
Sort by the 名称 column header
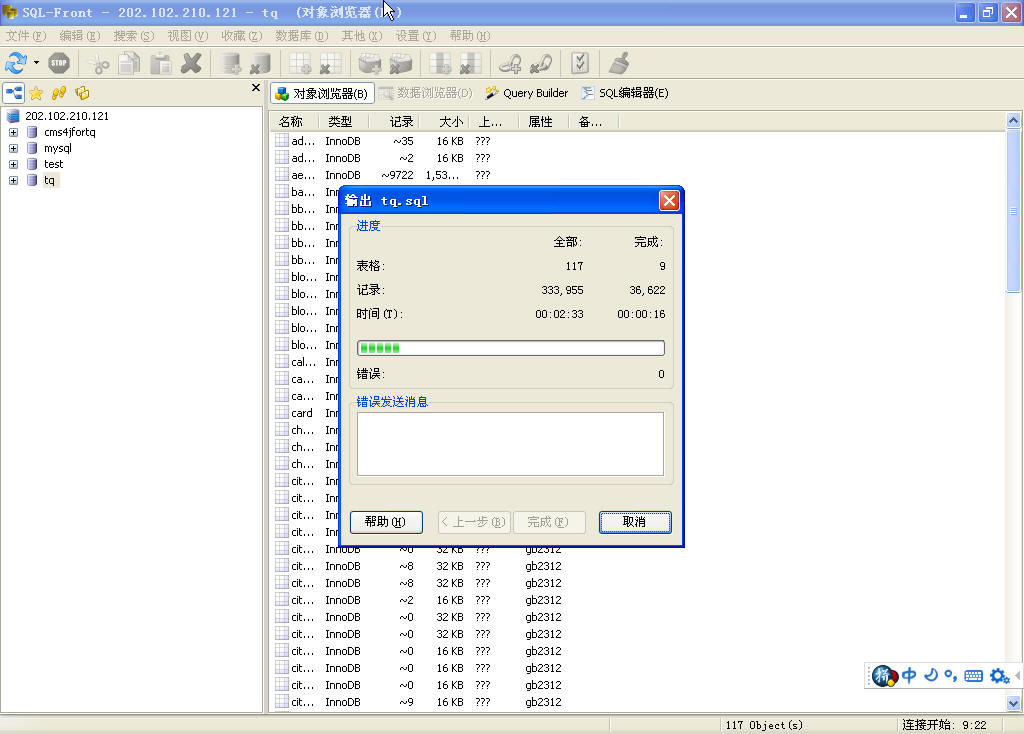(294, 121)
